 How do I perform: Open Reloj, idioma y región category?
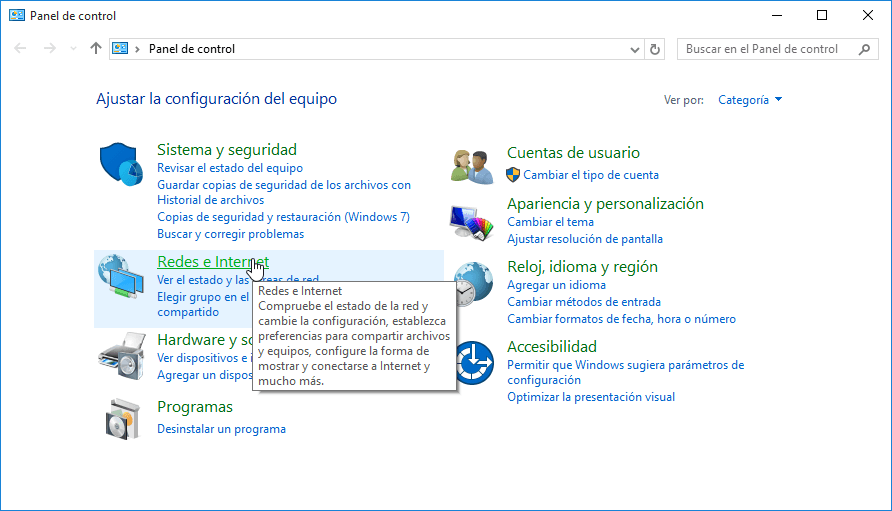click(x=583, y=267)
